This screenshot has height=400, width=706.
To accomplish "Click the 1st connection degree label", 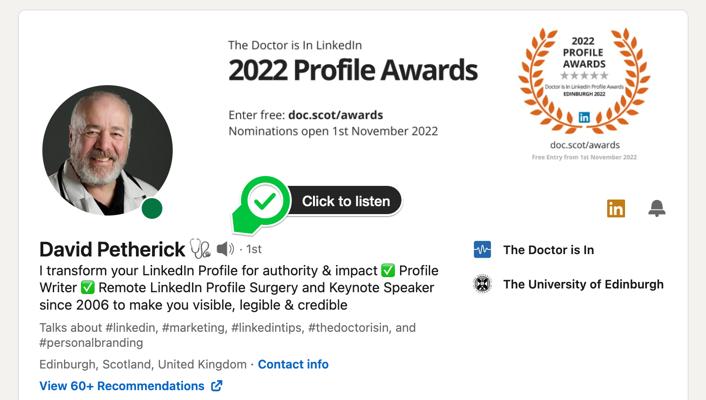I will (x=254, y=249).
